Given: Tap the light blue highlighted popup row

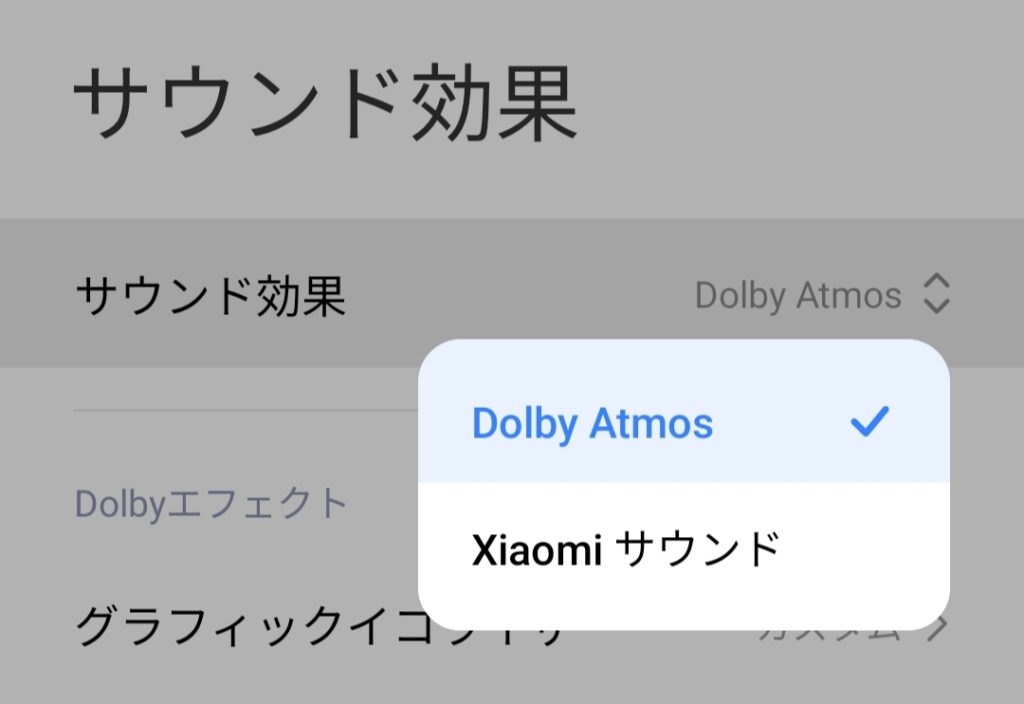Looking at the screenshot, I should click(684, 411).
